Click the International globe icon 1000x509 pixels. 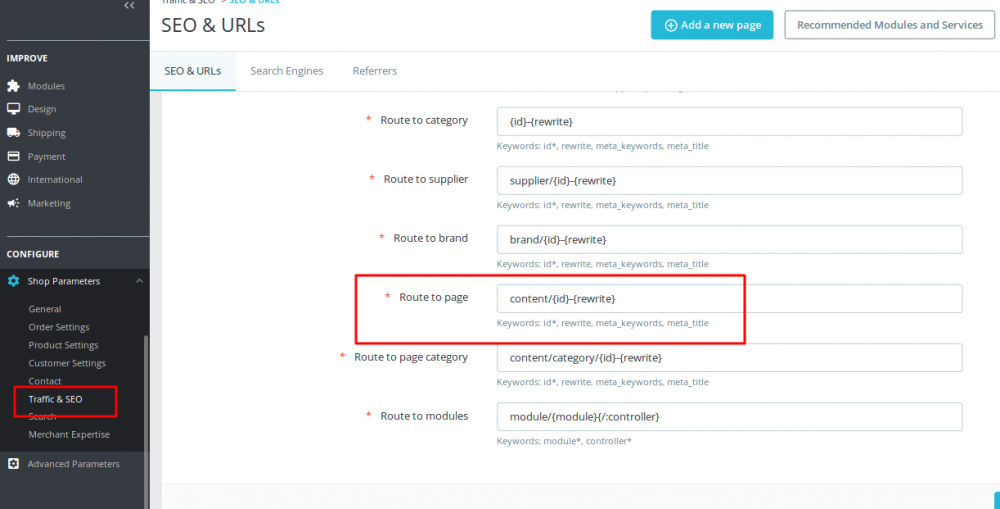(14, 180)
